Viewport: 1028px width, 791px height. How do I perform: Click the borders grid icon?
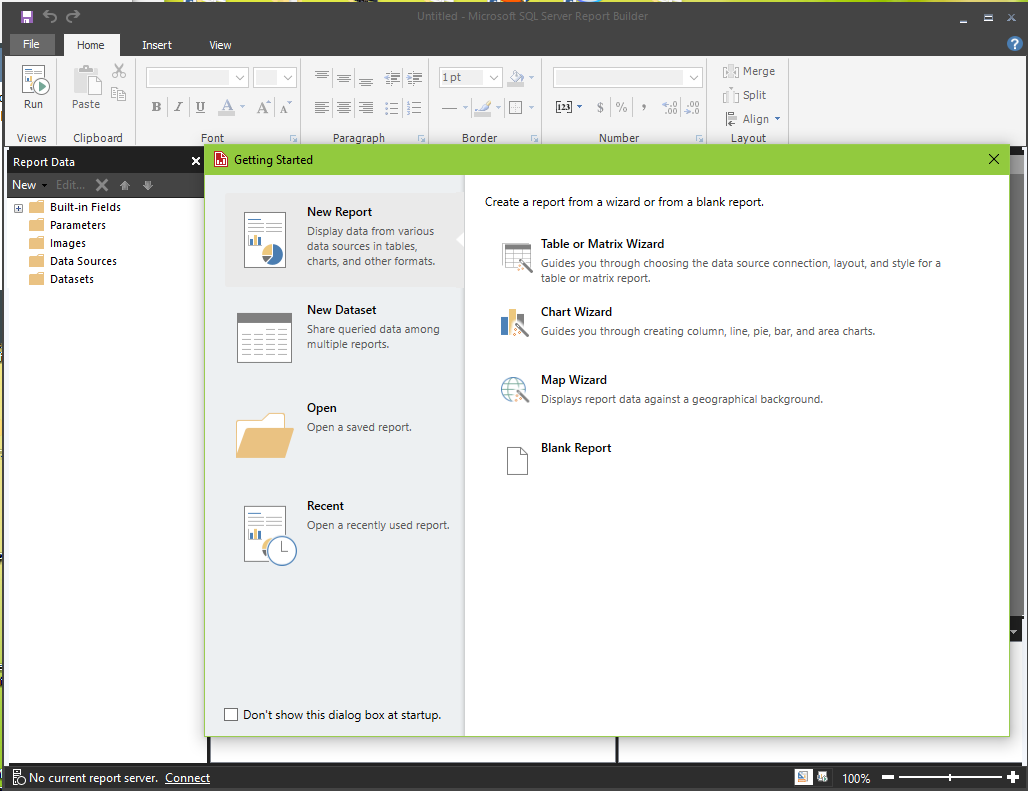[x=516, y=107]
